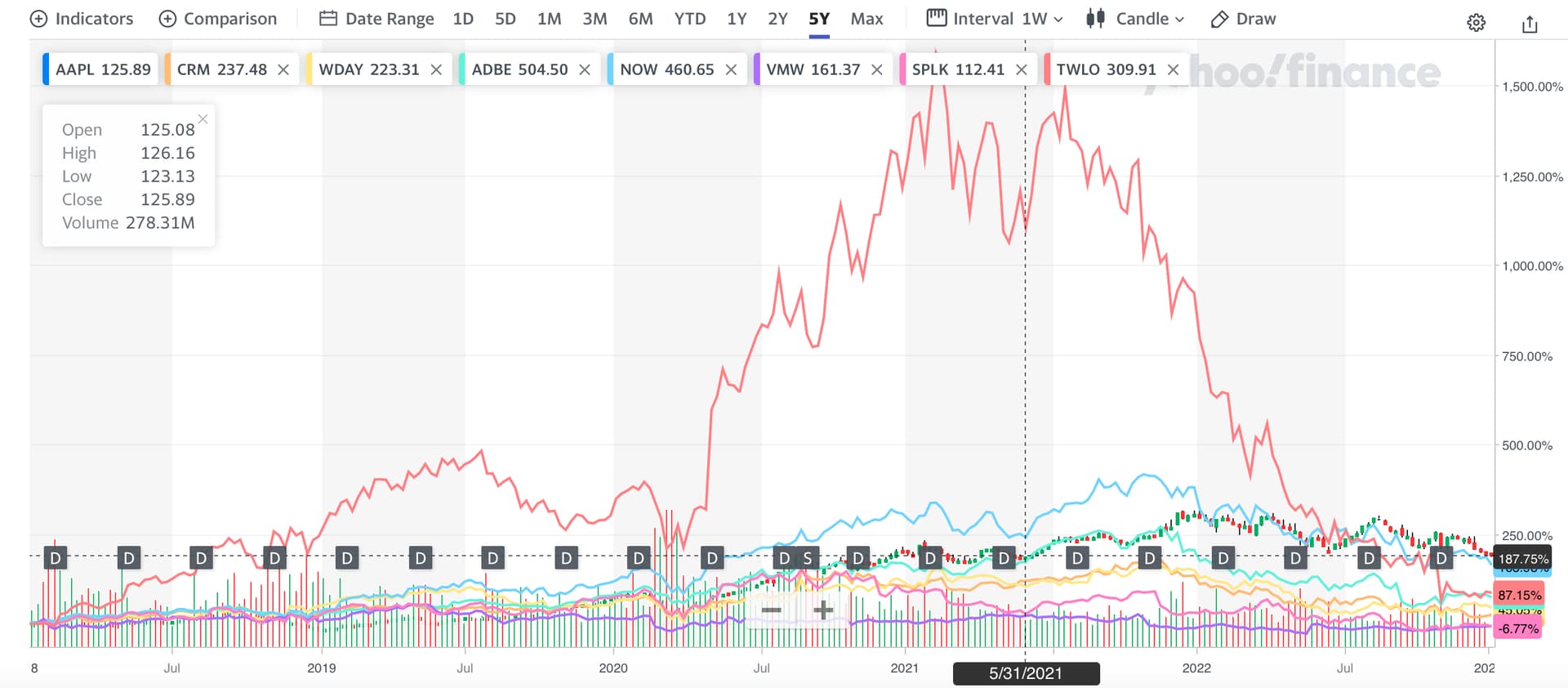Click the -6.77% percentage label
The image size is (1568, 688).
(x=1517, y=628)
